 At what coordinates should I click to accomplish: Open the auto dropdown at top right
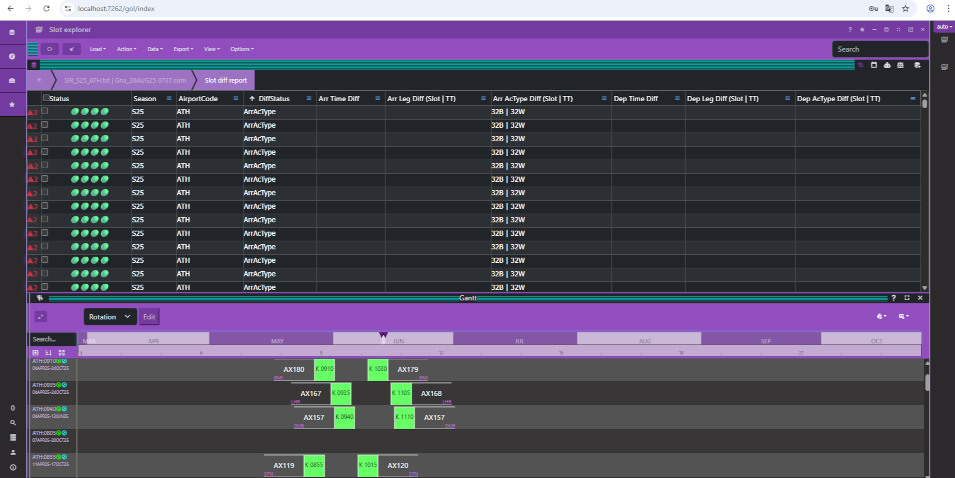pyautogui.click(x=943, y=26)
